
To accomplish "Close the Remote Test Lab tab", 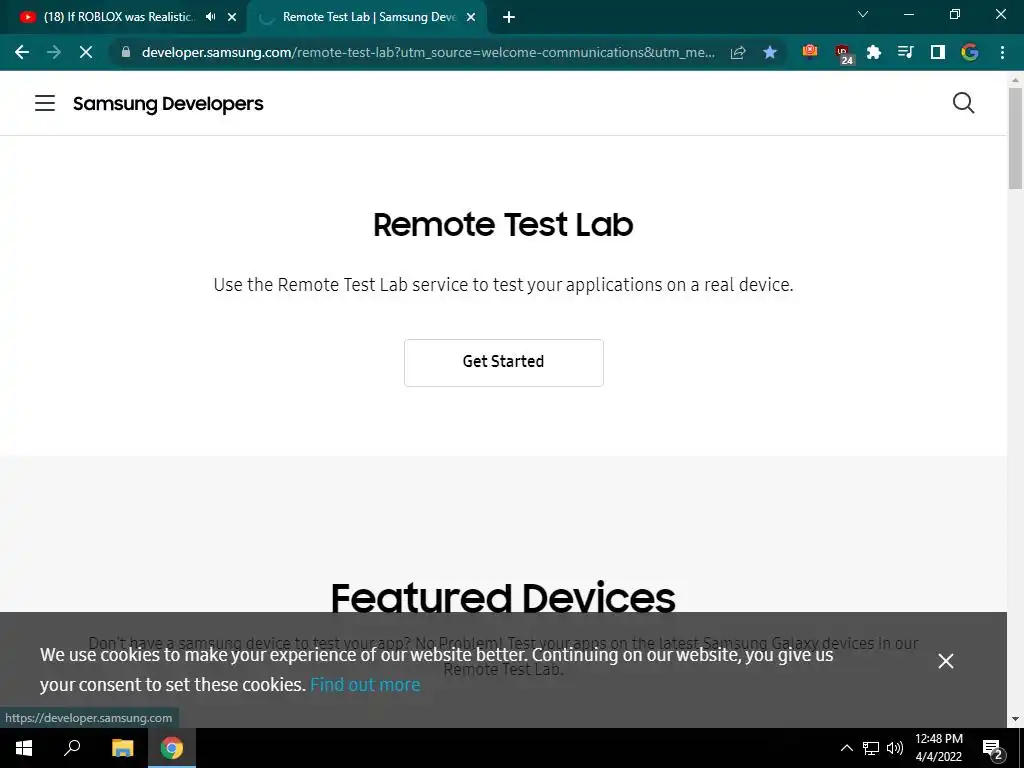I will pos(471,17).
